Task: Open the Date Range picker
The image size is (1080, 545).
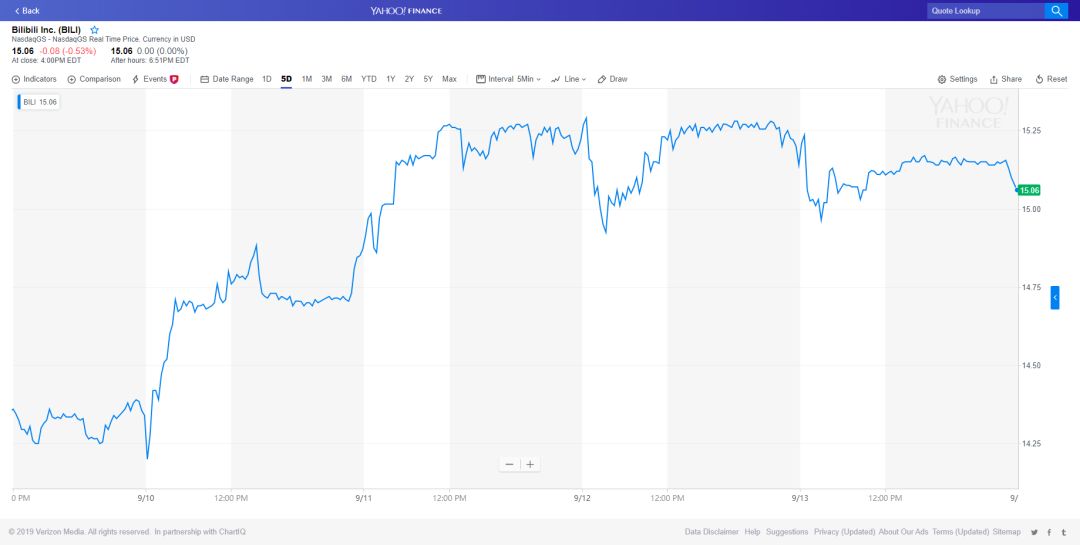Action: pyautogui.click(x=227, y=79)
